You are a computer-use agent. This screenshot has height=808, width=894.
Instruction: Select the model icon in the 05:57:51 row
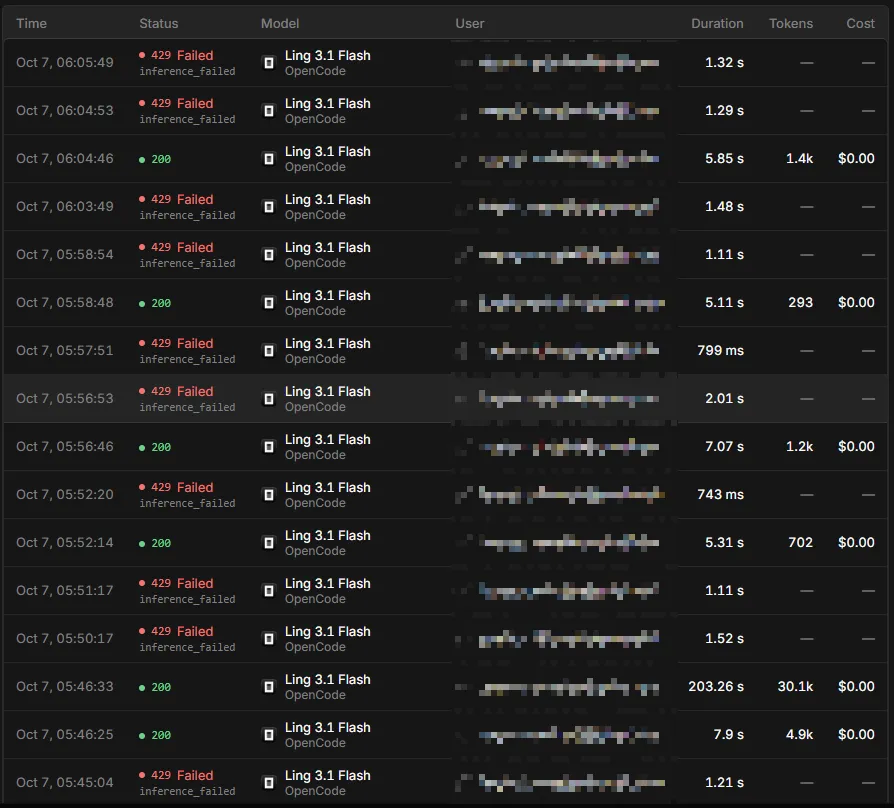tap(269, 351)
